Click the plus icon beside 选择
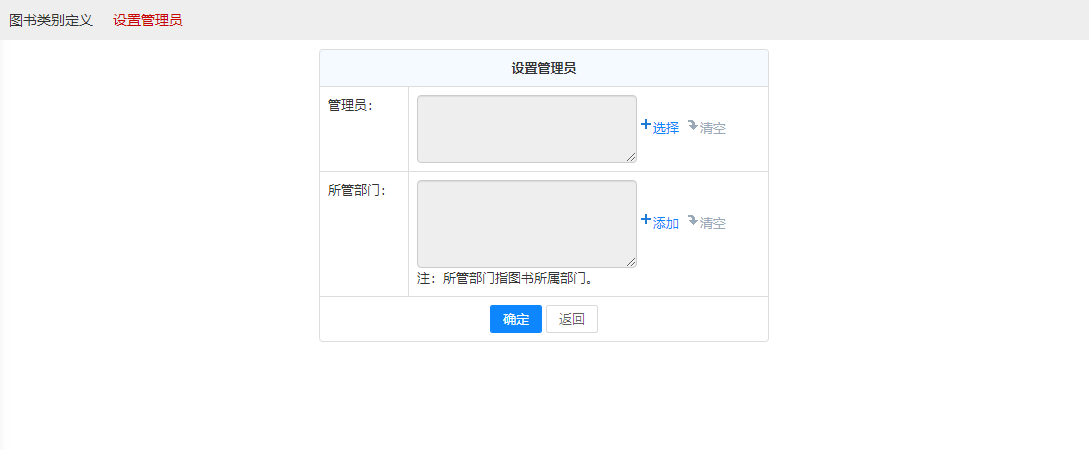This screenshot has height=450, width=1089. 645,125
